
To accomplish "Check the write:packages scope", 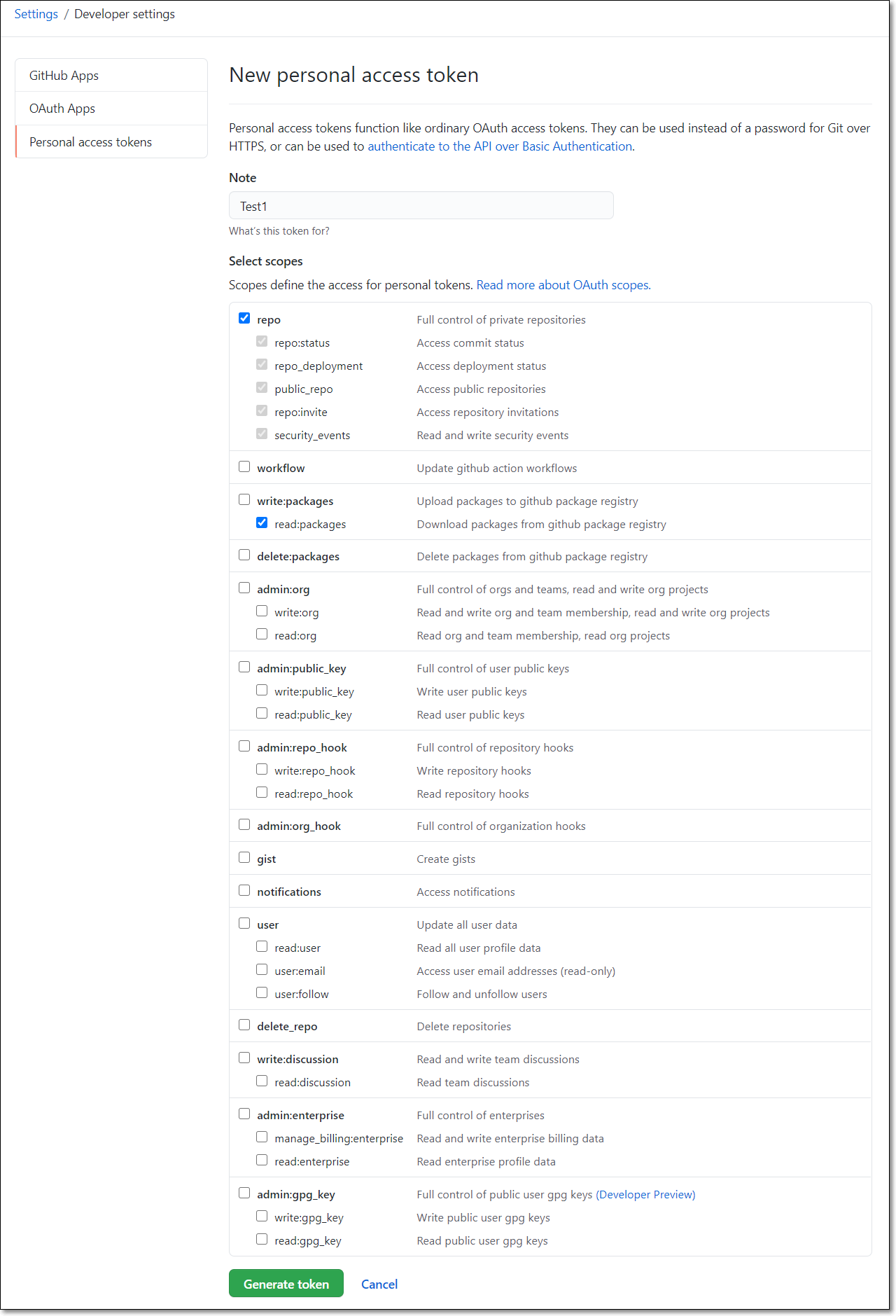I will [244, 499].
